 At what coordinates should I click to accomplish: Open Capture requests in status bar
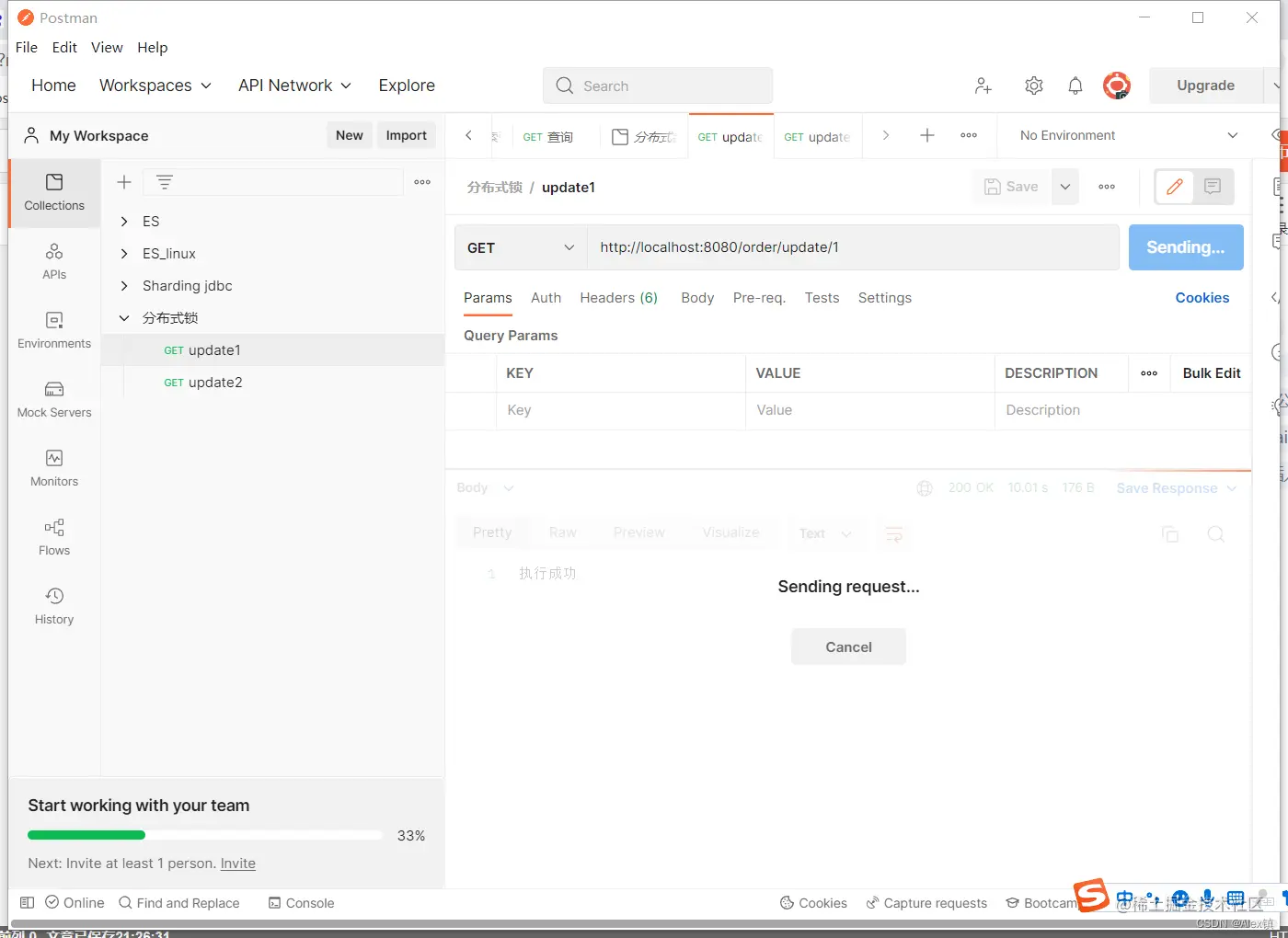pyautogui.click(x=926, y=903)
